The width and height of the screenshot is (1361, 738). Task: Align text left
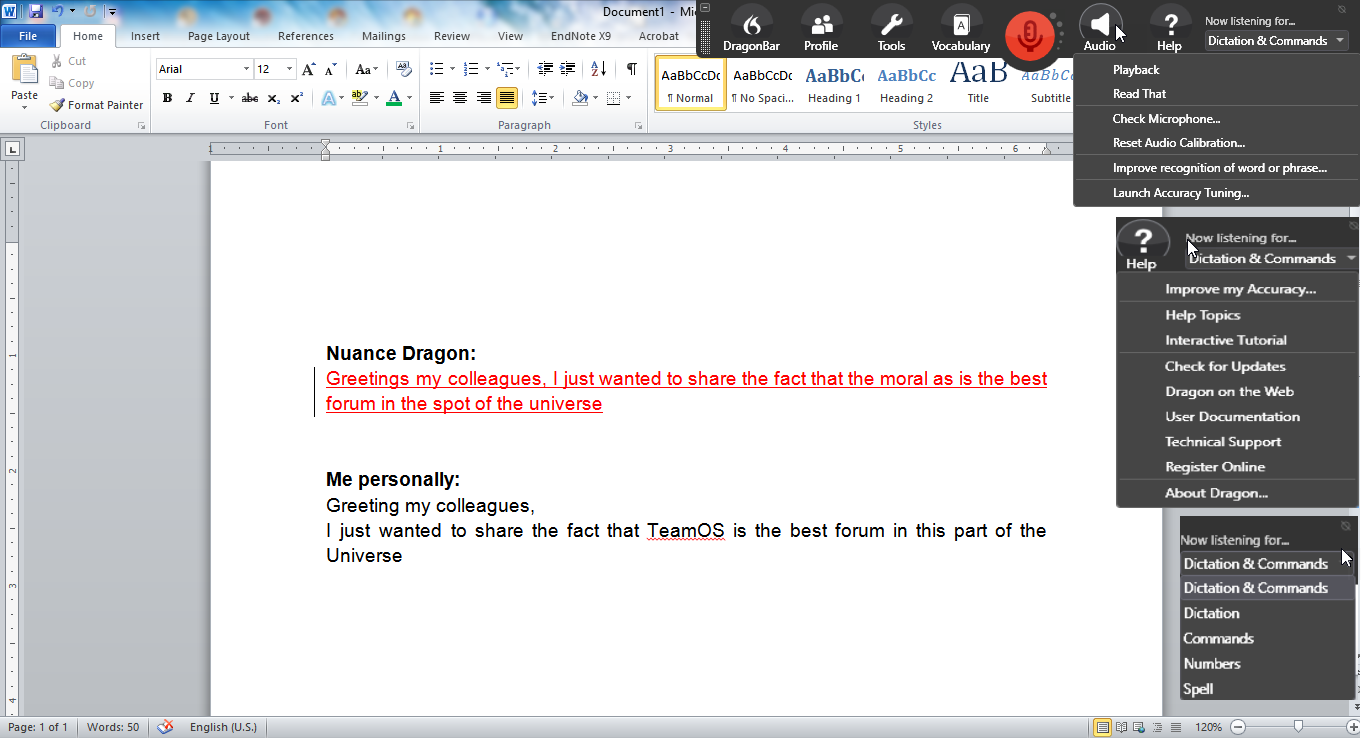436,98
